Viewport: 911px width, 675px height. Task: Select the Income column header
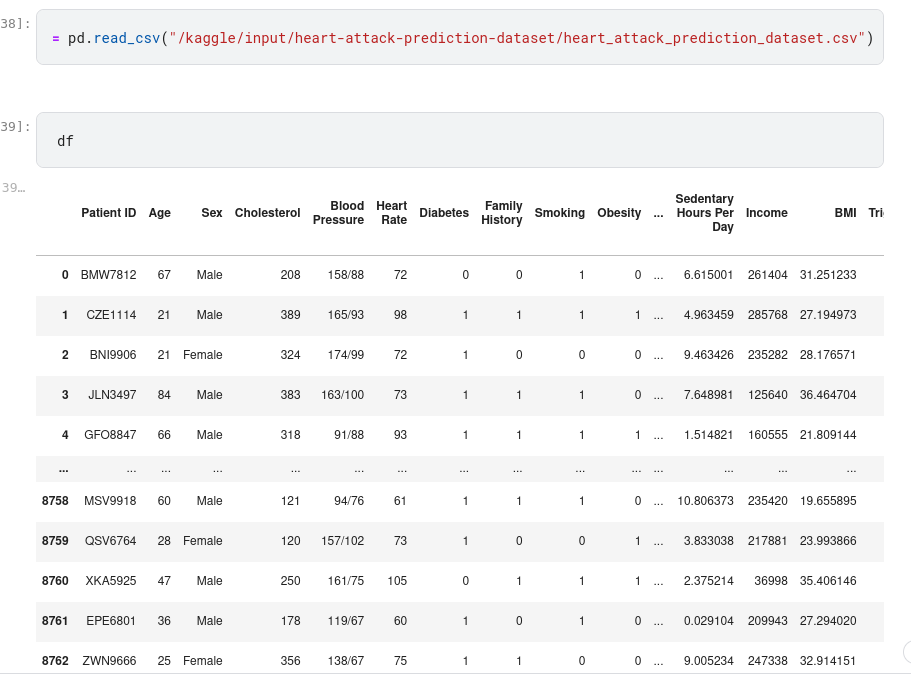[766, 213]
